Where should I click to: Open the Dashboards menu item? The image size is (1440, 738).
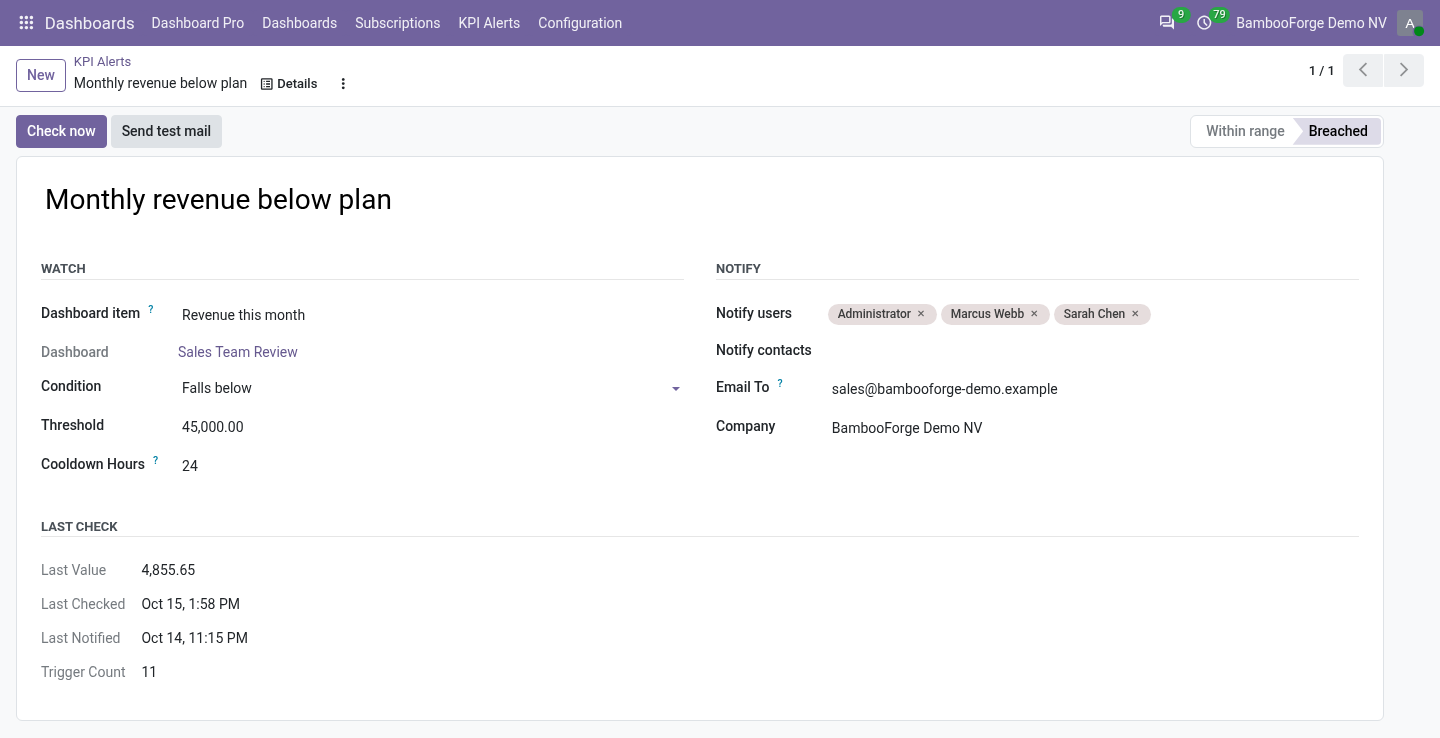299,23
